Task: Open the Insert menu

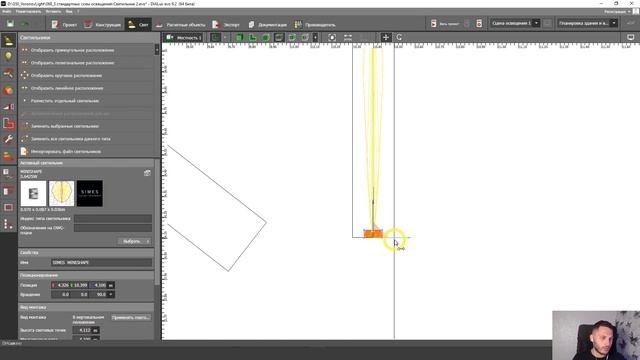Action: click(53, 11)
